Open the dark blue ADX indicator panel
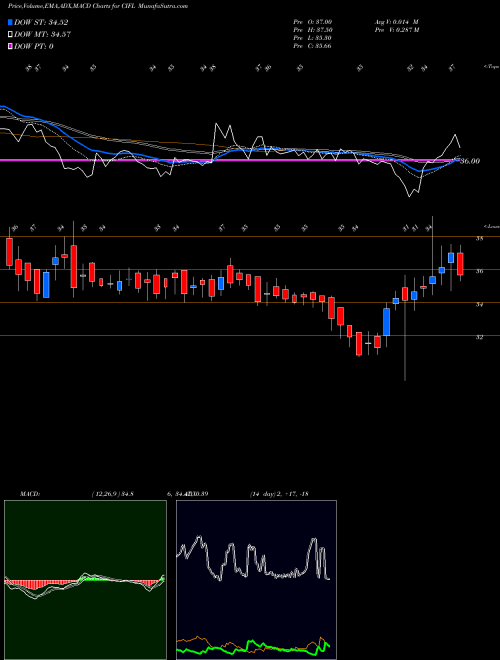This screenshot has height=660, width=500. 256,580
